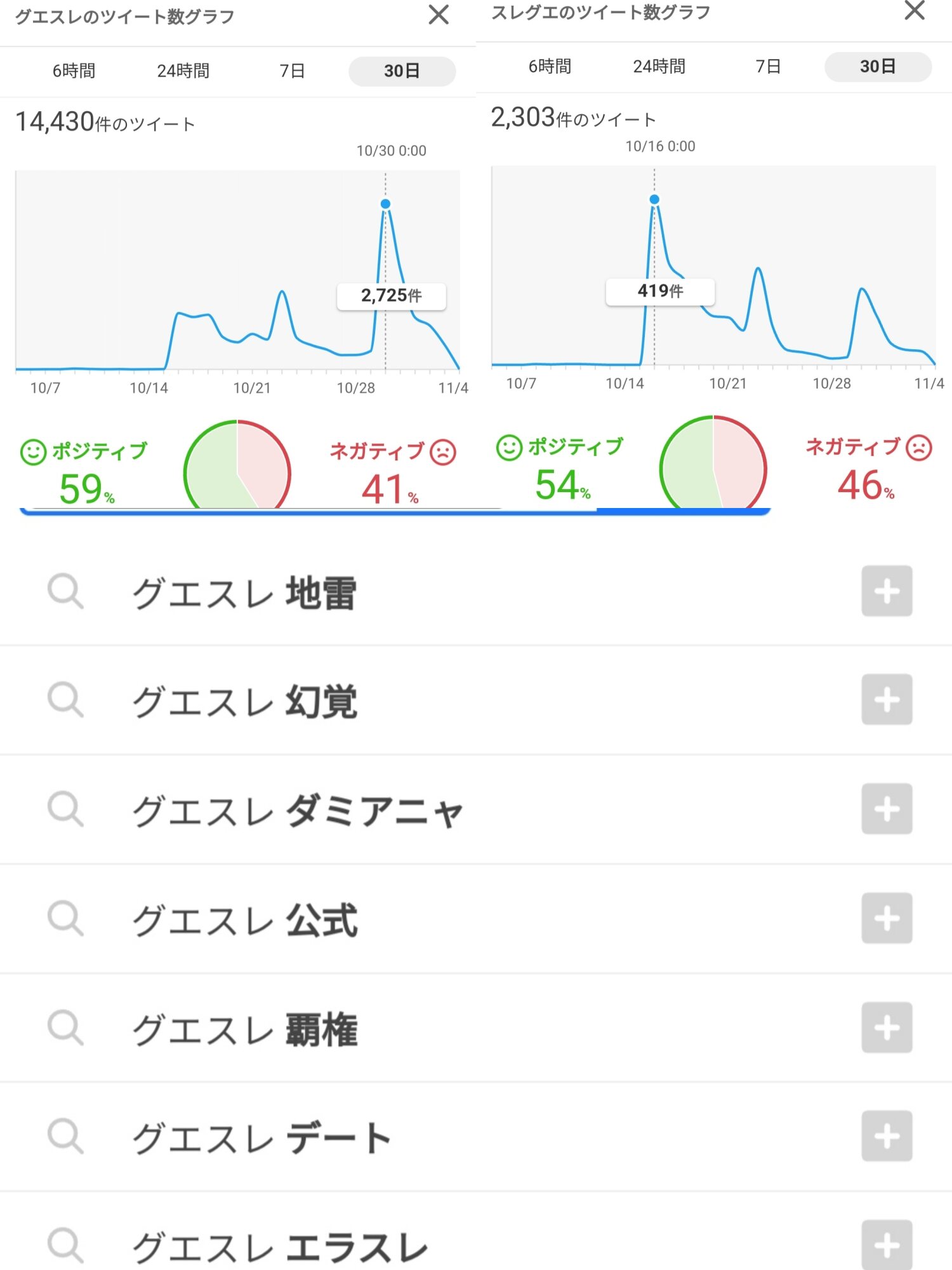
Task: Select 30日 tab on スレグエ graph
Action: (x=877, y=66)
